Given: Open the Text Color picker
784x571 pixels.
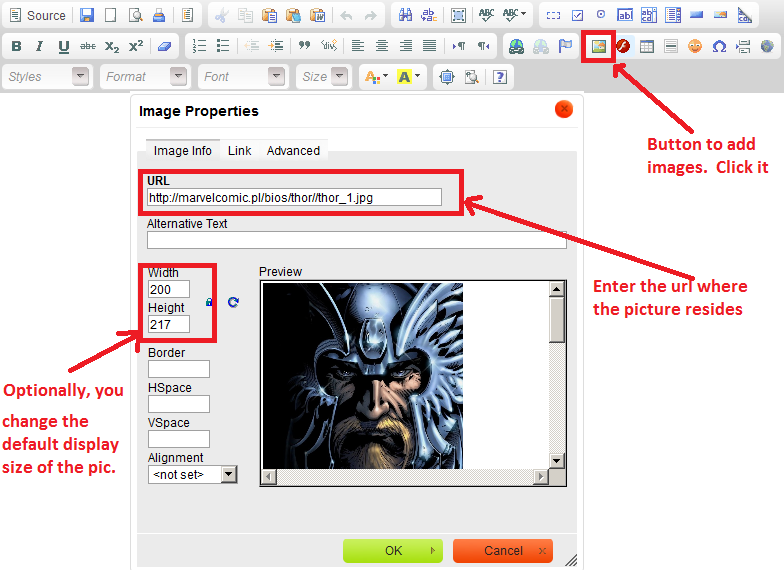Looking at the screenshot, I should click(x=375, y=77).
